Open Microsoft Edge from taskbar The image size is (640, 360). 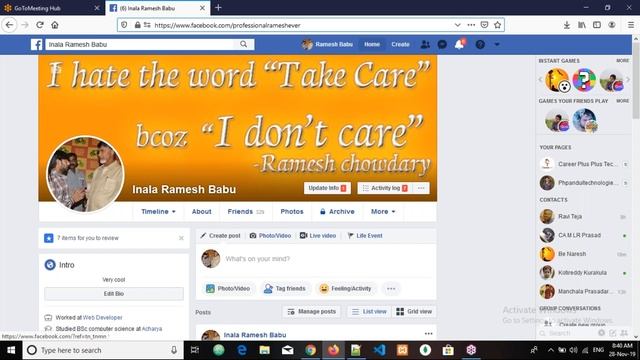(x=242, y=350)
